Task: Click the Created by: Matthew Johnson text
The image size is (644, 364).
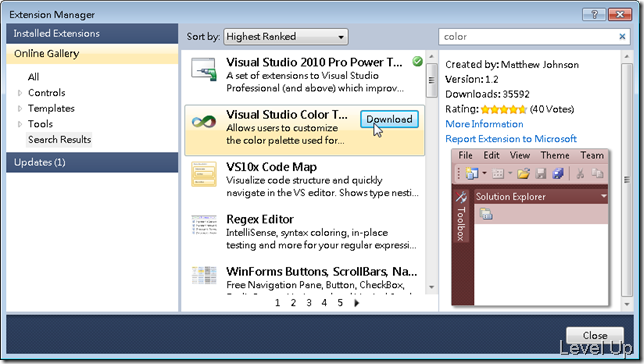Action: point(512,65)
